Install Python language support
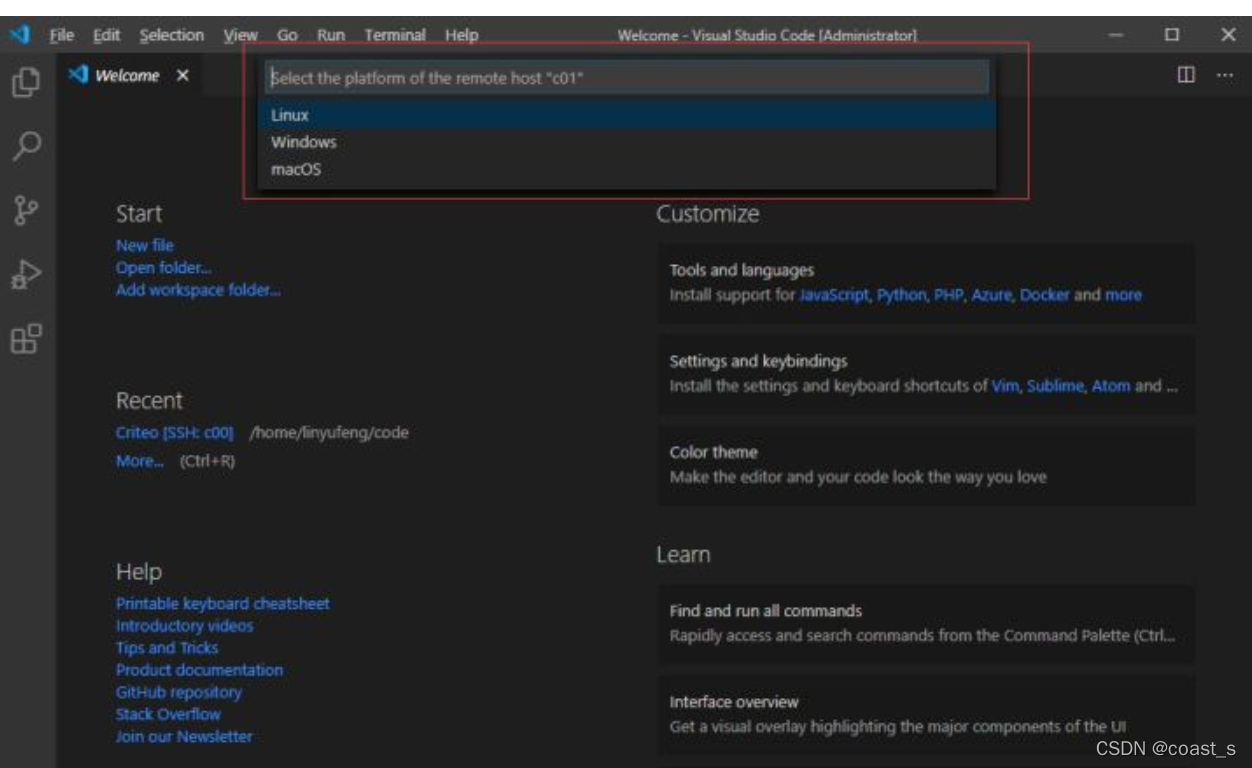 click(902, 295)
